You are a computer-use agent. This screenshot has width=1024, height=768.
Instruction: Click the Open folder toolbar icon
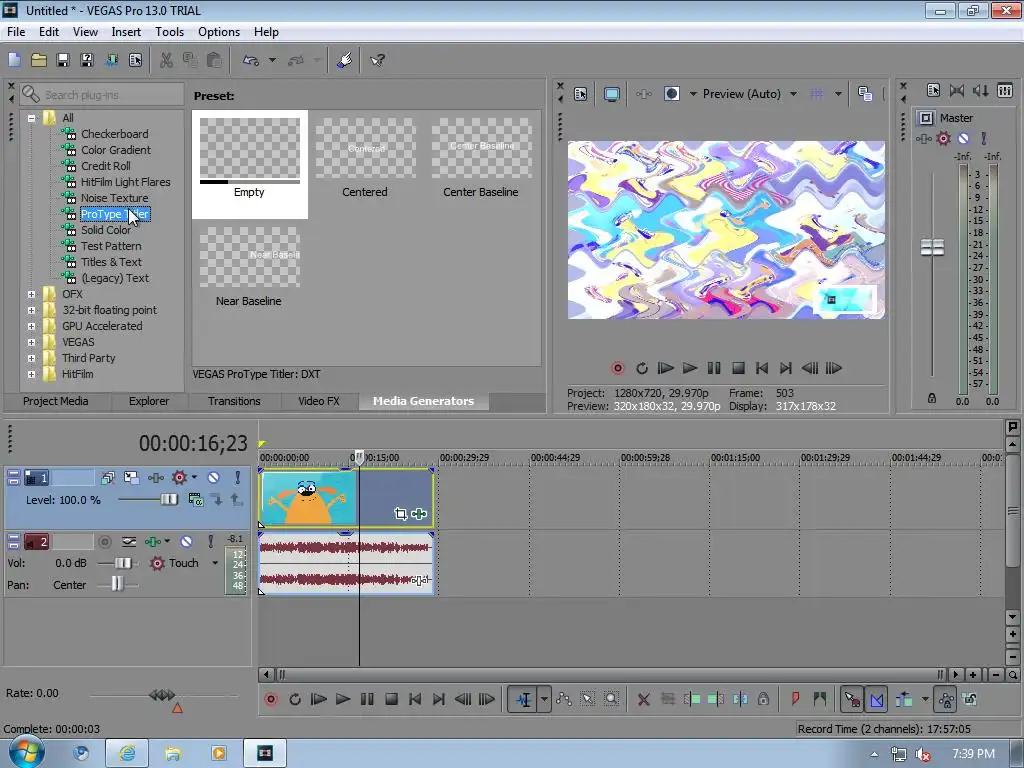point(39,60)
